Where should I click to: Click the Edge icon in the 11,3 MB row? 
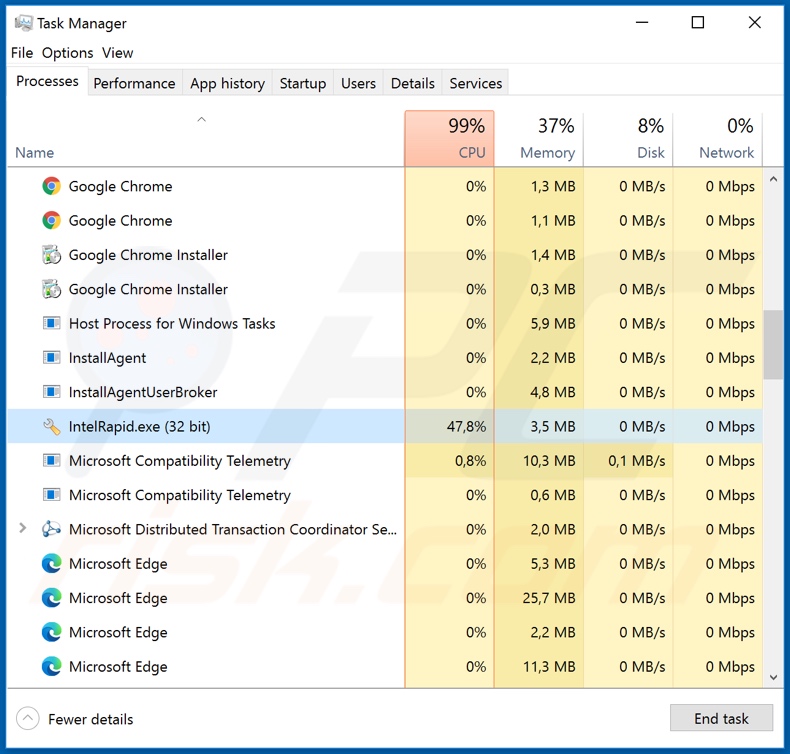pyautogui.click(x=51, y=666)
